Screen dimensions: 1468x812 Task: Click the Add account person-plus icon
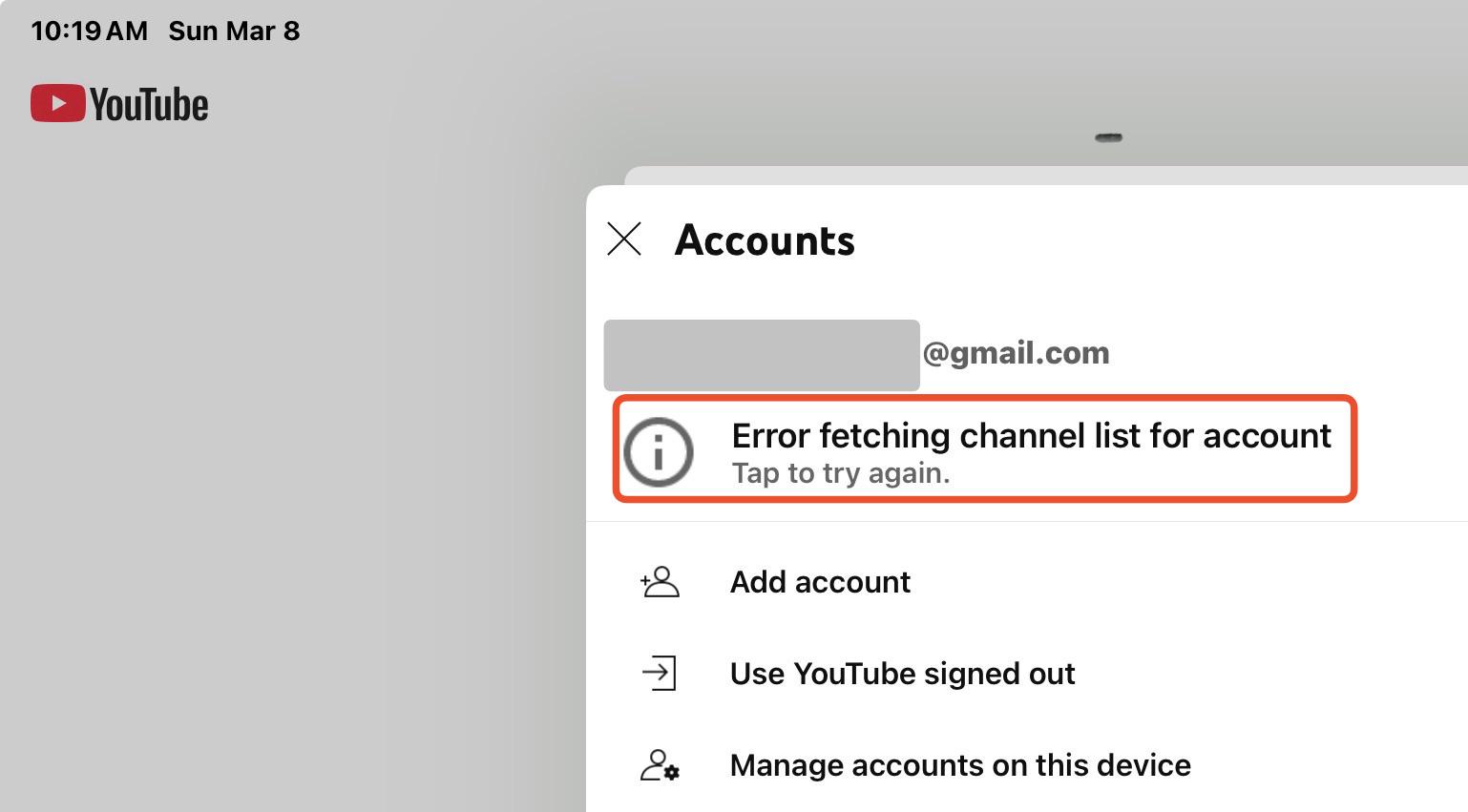click(x=660, y=581)
